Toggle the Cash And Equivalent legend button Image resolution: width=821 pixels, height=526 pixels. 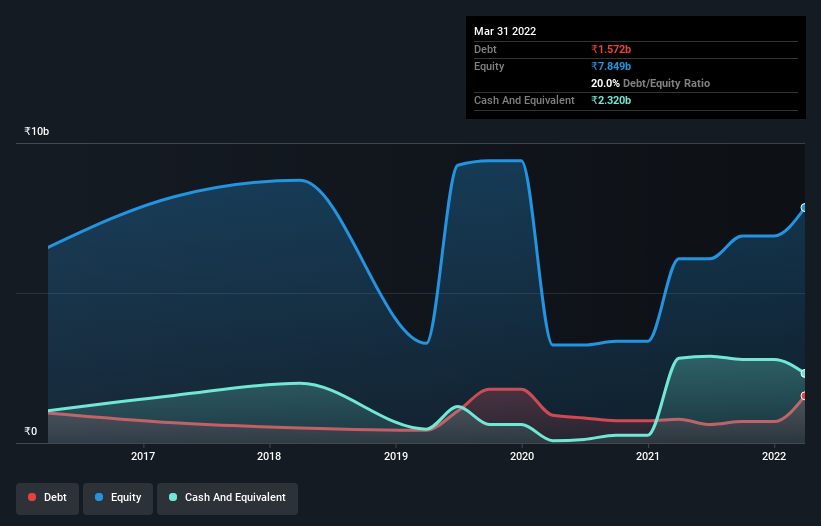click(227, 498)
